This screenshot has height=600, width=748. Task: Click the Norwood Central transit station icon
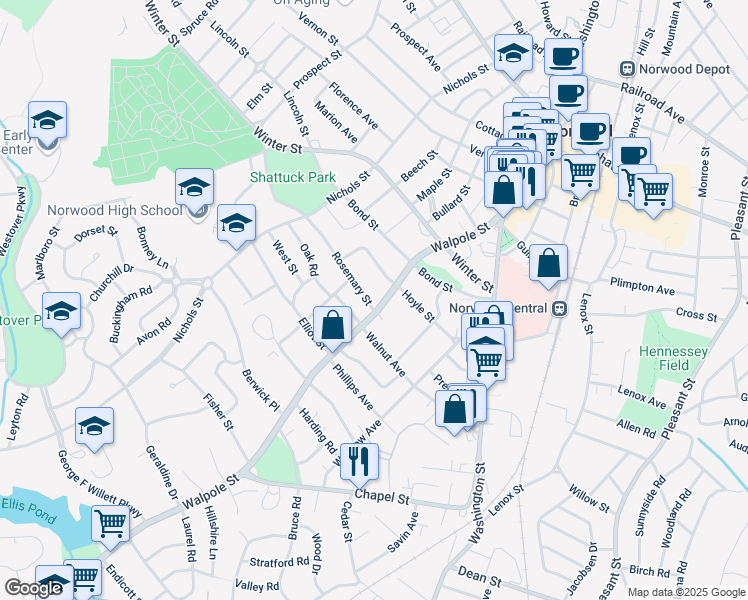(560, 309)
